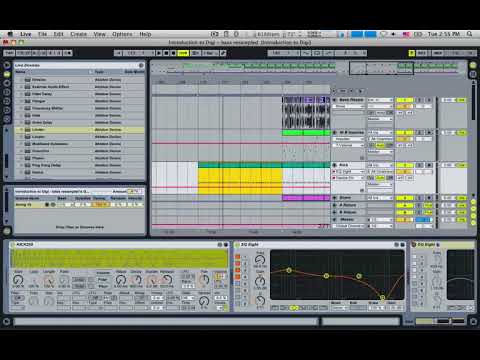Select the highlighted Limiter row in the browser

(x=79, y=129)
